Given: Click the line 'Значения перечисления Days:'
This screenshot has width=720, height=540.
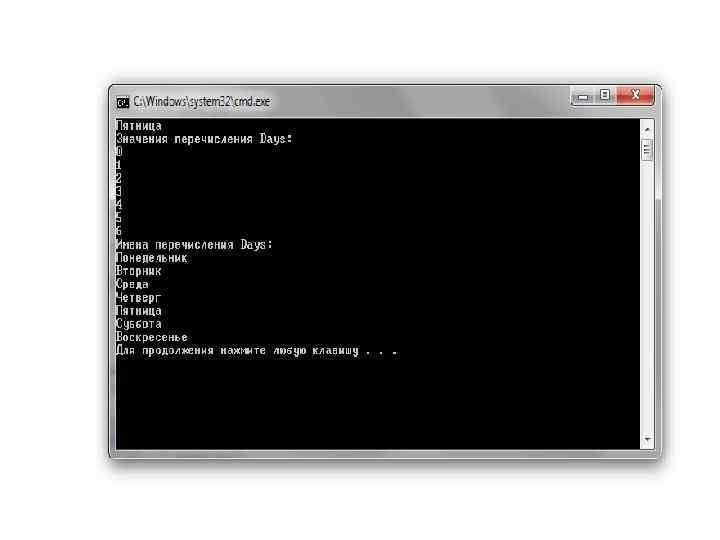Looking at the screenshot, I should pyautogui.click(x=204, y=139).
